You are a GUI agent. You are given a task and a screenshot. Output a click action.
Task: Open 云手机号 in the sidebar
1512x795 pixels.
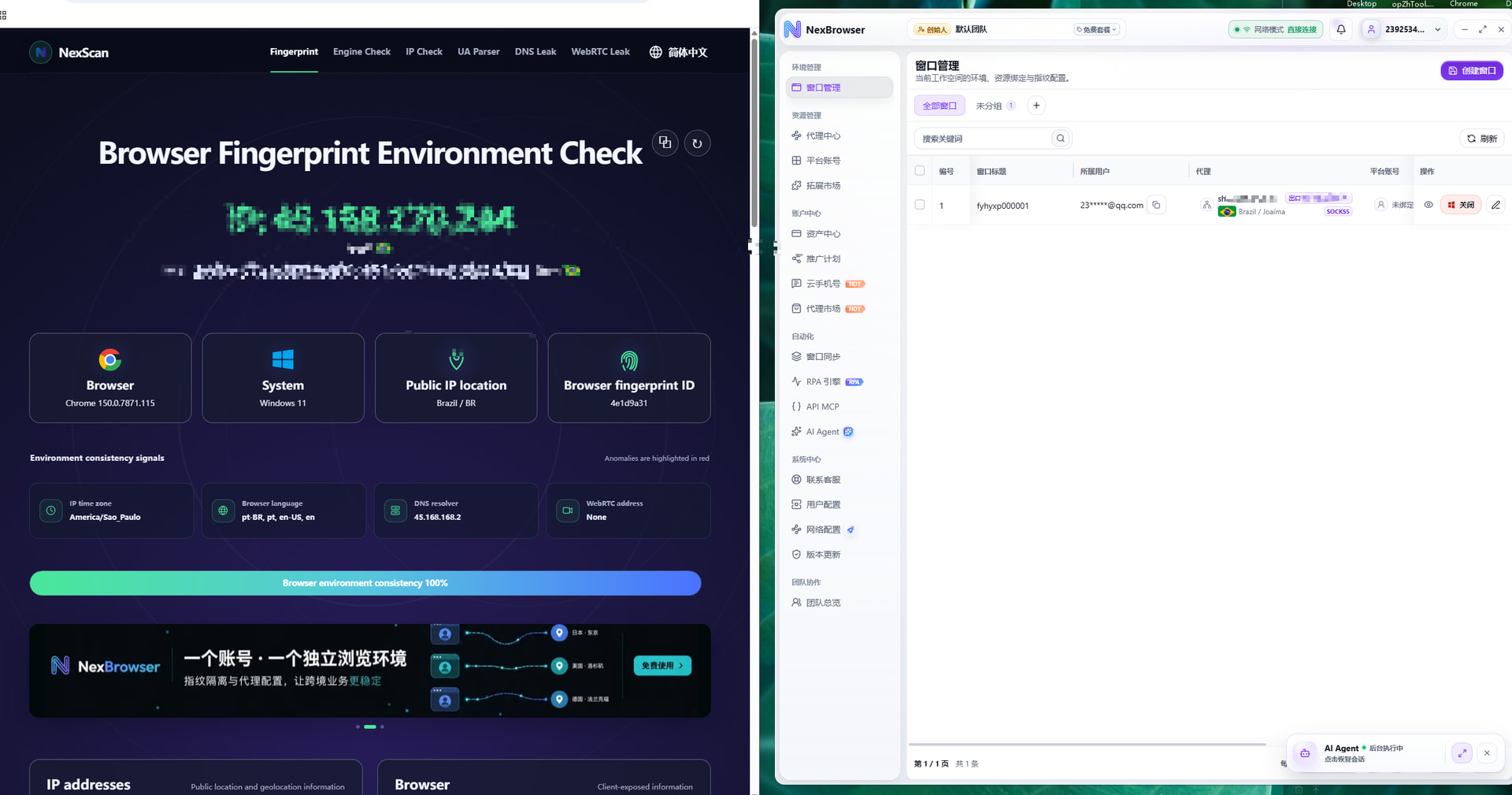(x=839, y=284)
